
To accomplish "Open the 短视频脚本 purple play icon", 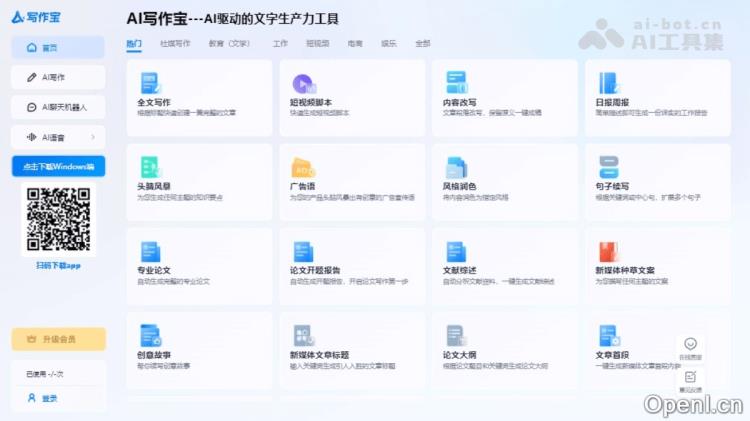I will [303, 83].
